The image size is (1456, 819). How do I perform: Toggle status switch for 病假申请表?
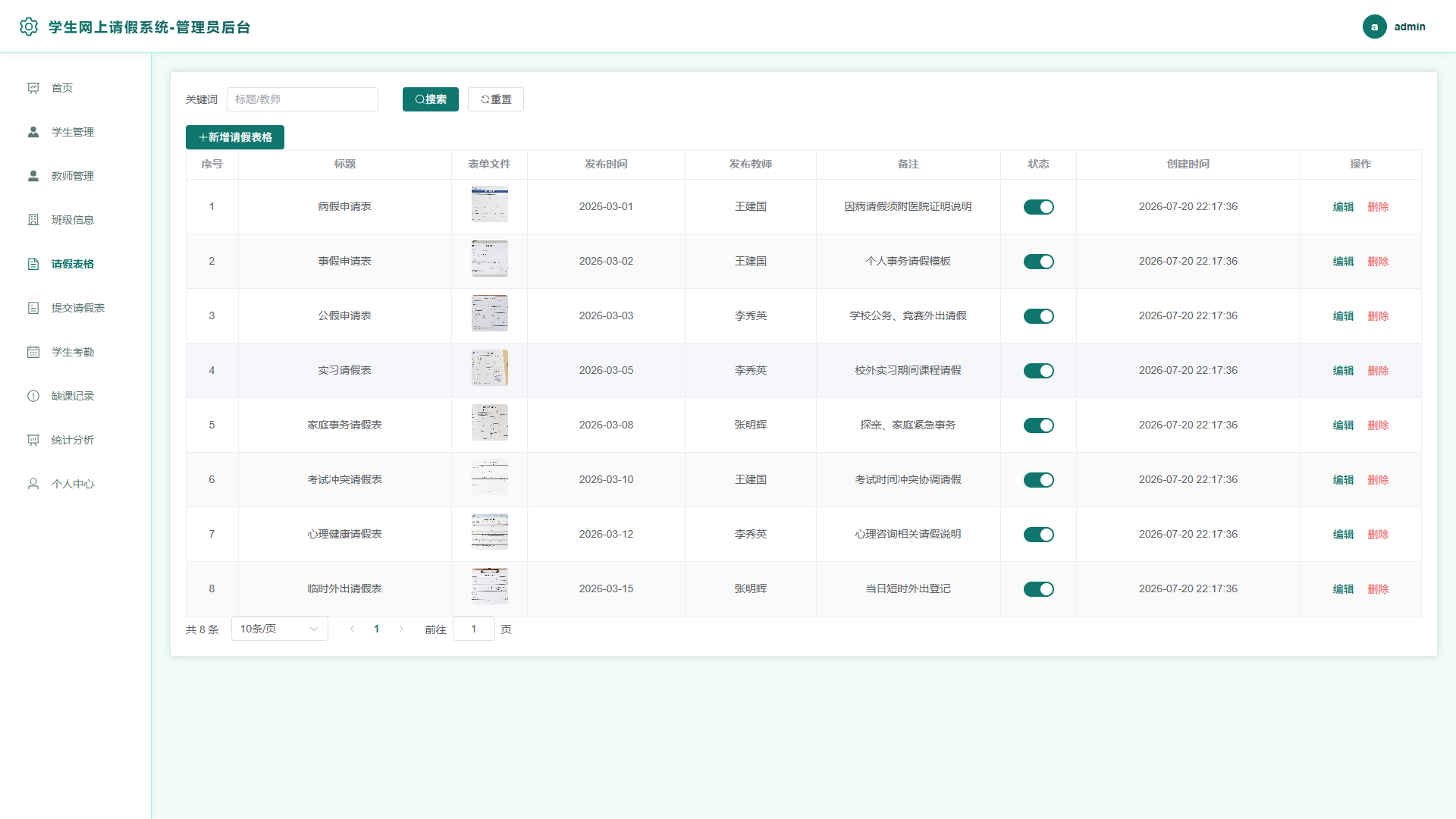pyautogui.click(x=1038, y=207)
